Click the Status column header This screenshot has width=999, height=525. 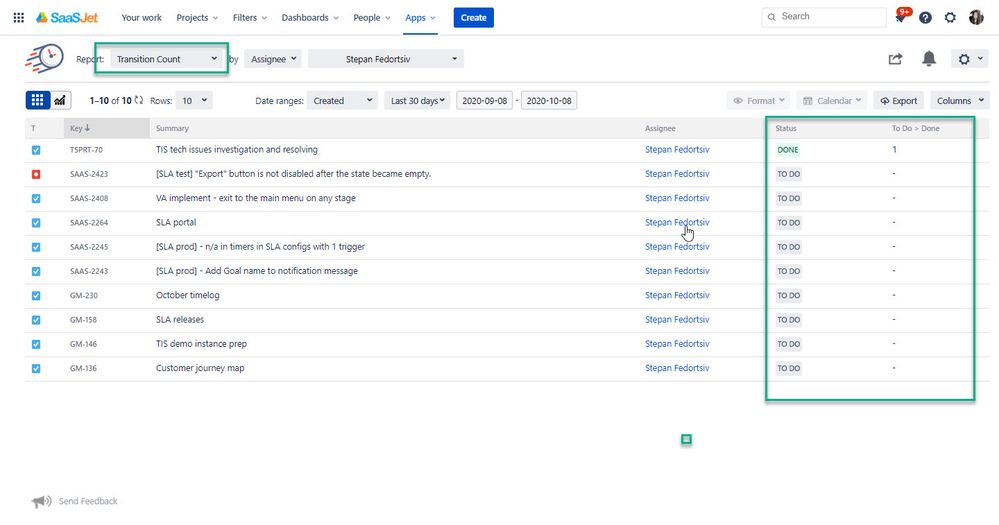click(x=786, y=128)
